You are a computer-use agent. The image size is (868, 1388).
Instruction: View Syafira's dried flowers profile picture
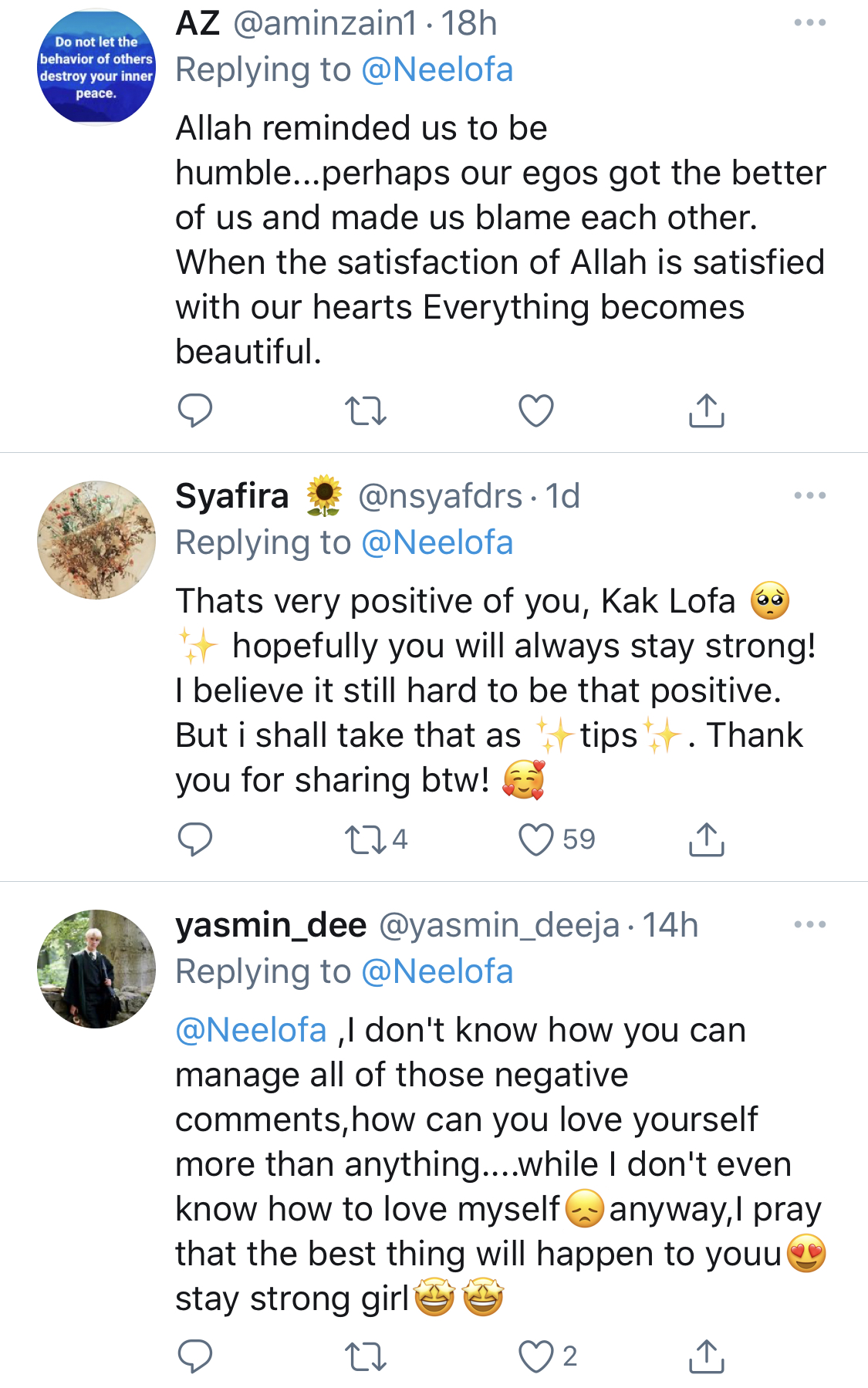[x=96, y=540]
